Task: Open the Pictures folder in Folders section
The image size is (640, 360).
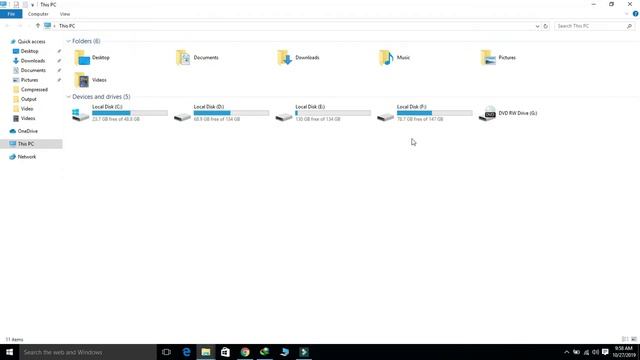Action: [x=498, y=58]
